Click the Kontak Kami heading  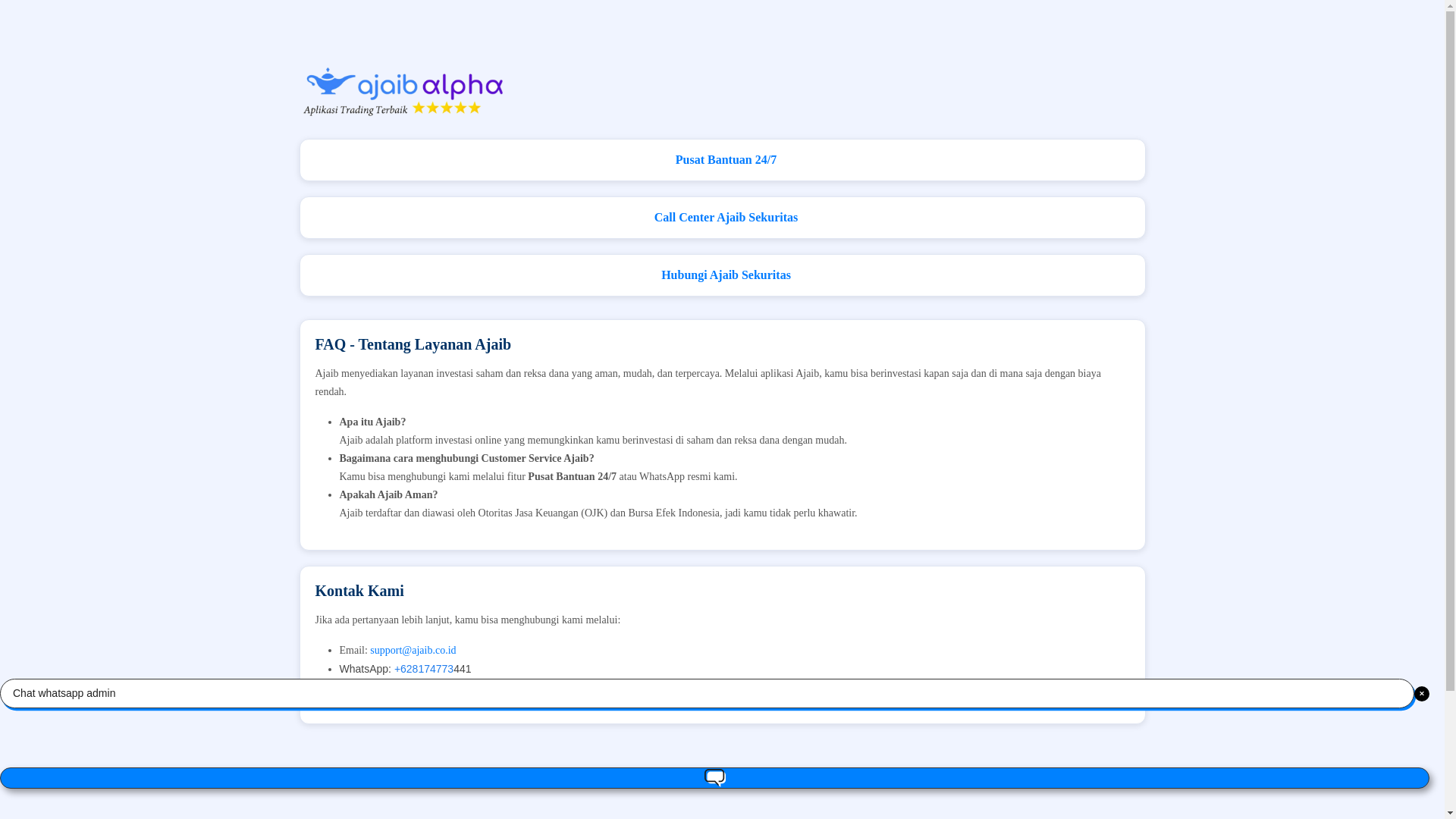click(x=359, y=591)
